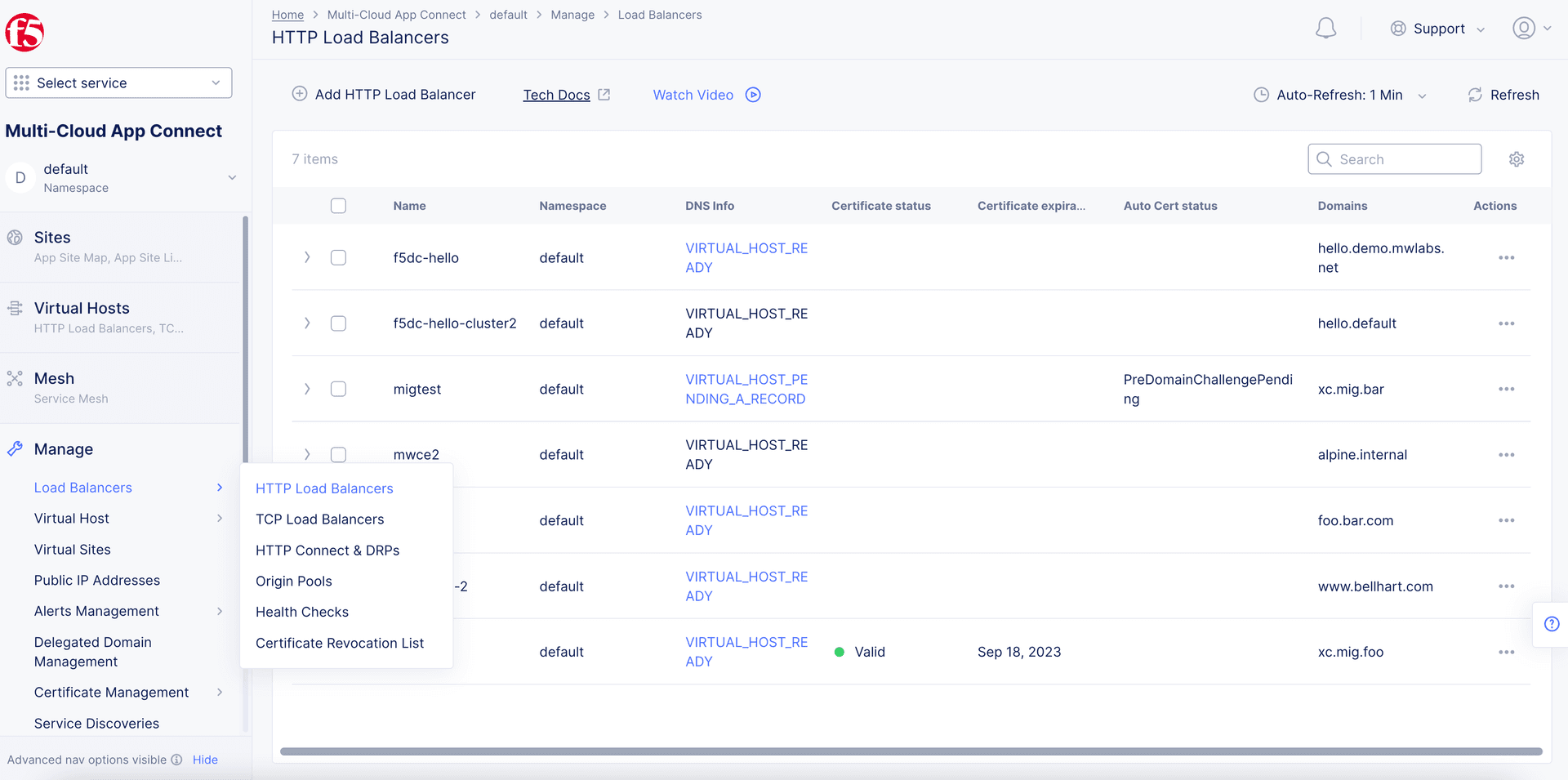Screen dimensions: 1568x780
Task: Click the Sites sidebar icon
Action: [15, 237]
